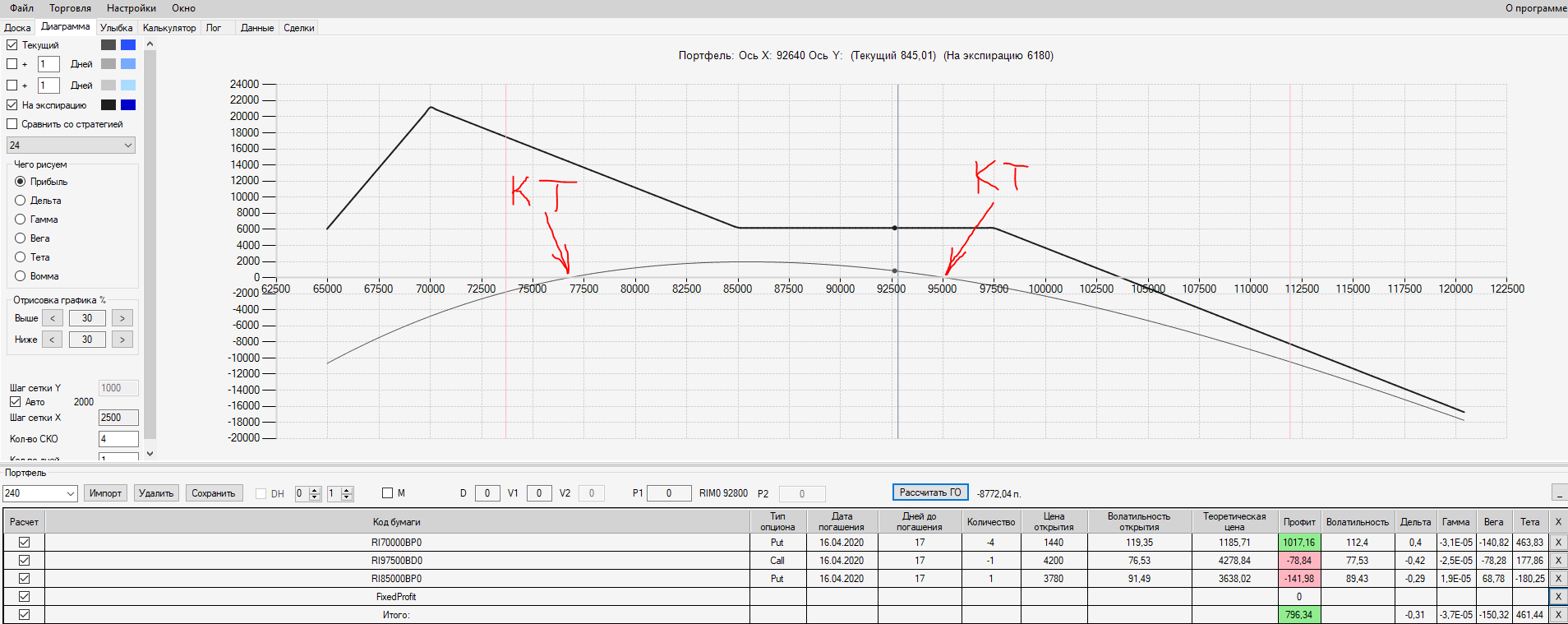
Task: Increase the Ниже percentage with the right arrow
Action: (x=122, y=340)
